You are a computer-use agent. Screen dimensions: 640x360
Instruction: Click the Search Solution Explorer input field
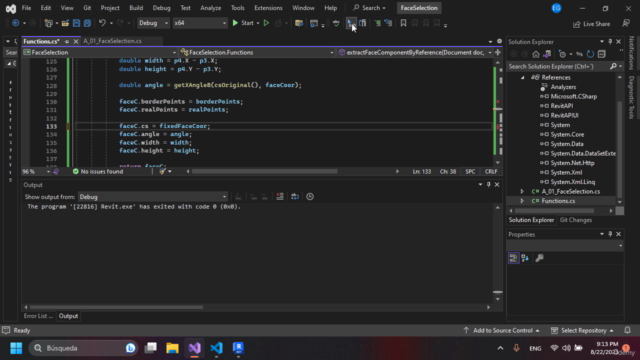pyautogui.click(x=558, y=66)
